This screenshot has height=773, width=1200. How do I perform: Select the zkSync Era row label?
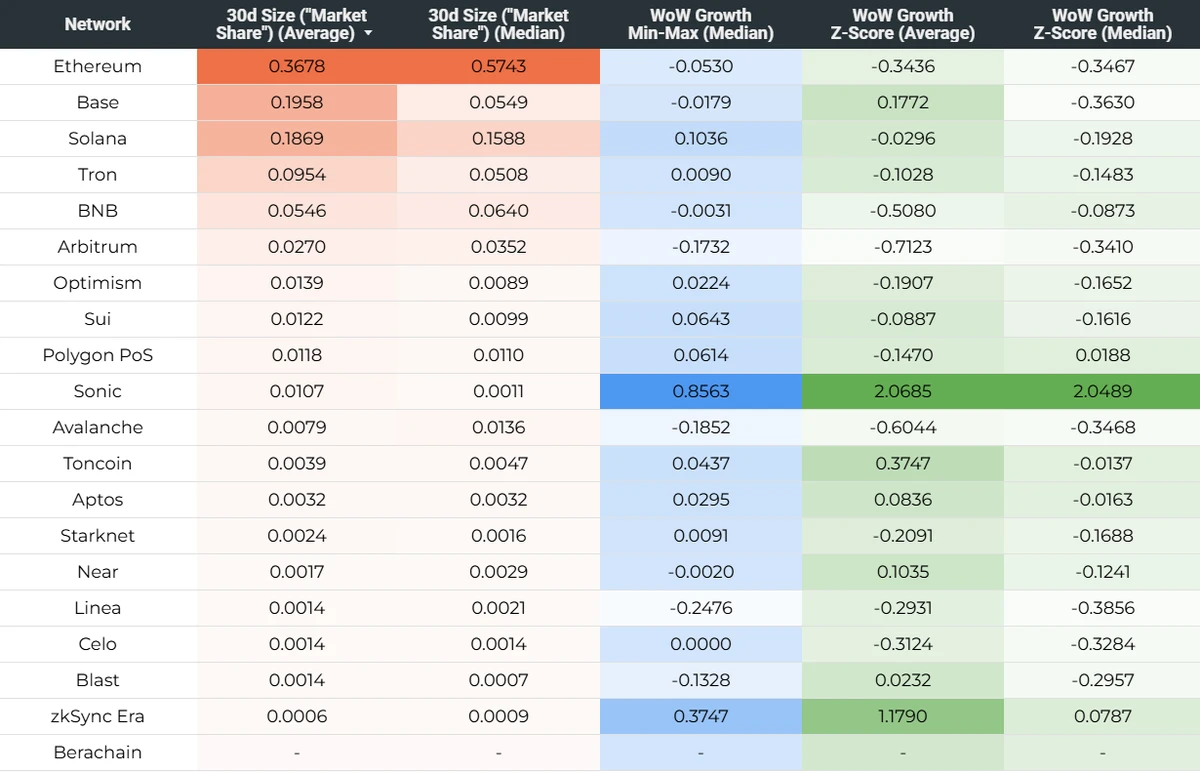[98, 716]
